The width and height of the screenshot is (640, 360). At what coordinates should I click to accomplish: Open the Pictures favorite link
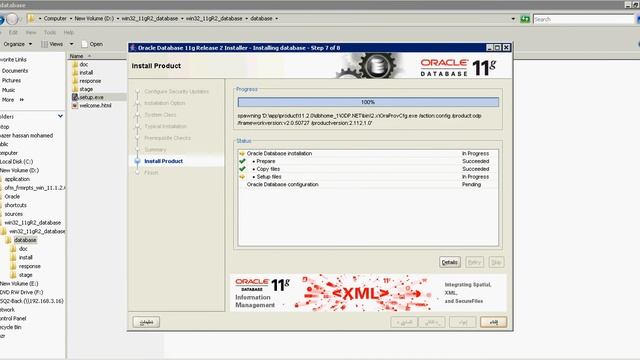coord(11,80)
